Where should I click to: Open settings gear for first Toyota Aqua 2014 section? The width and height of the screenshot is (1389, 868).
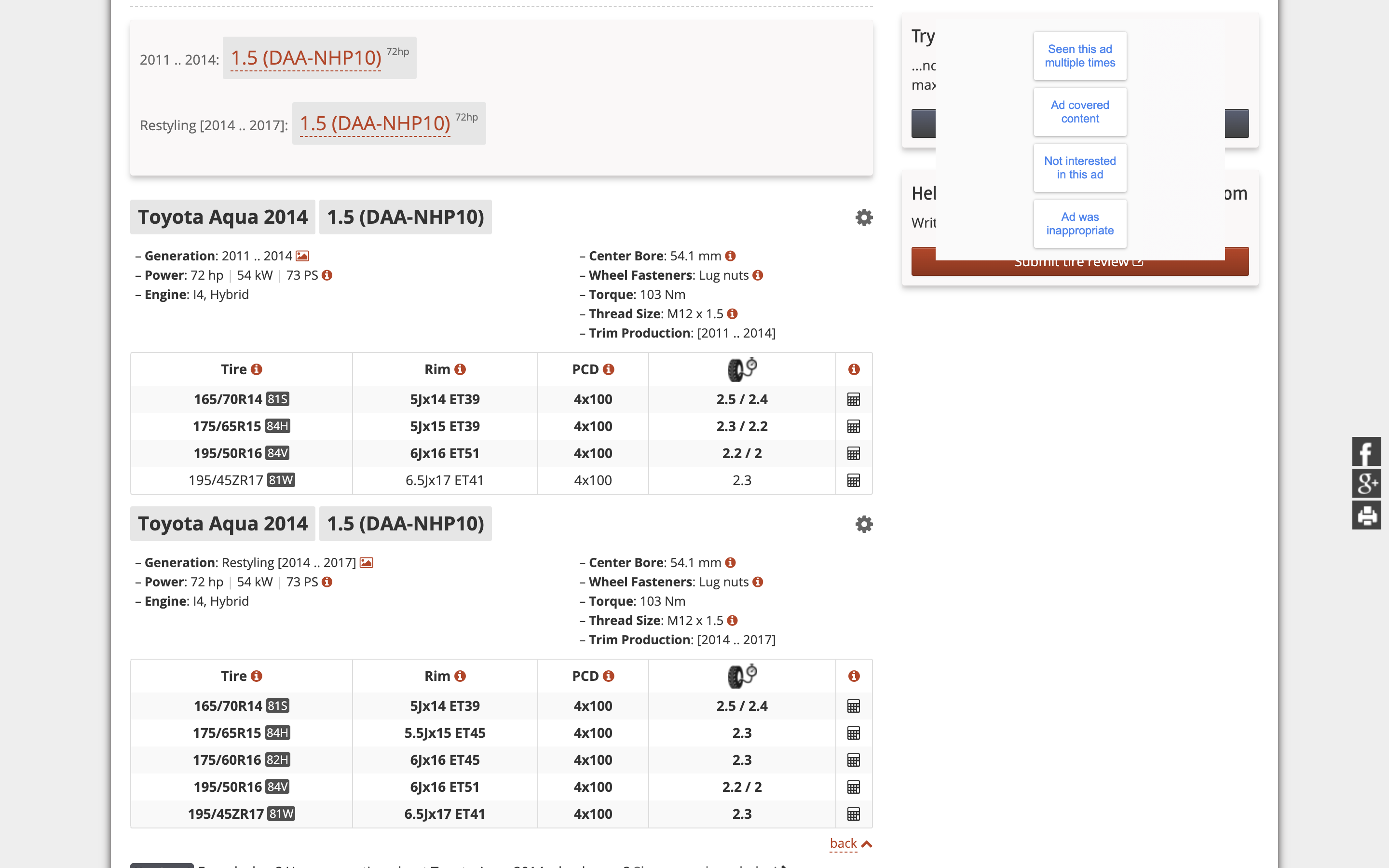pos(864,217)
